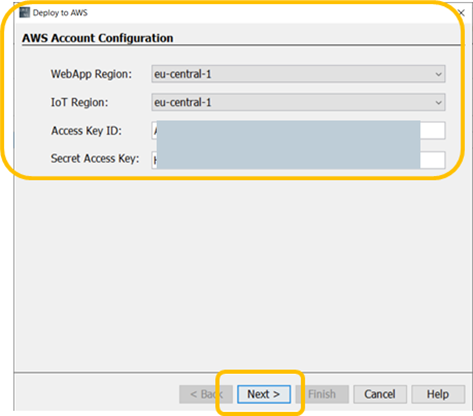
Task: Open the IoT Region dropdown
Action: 298,102
